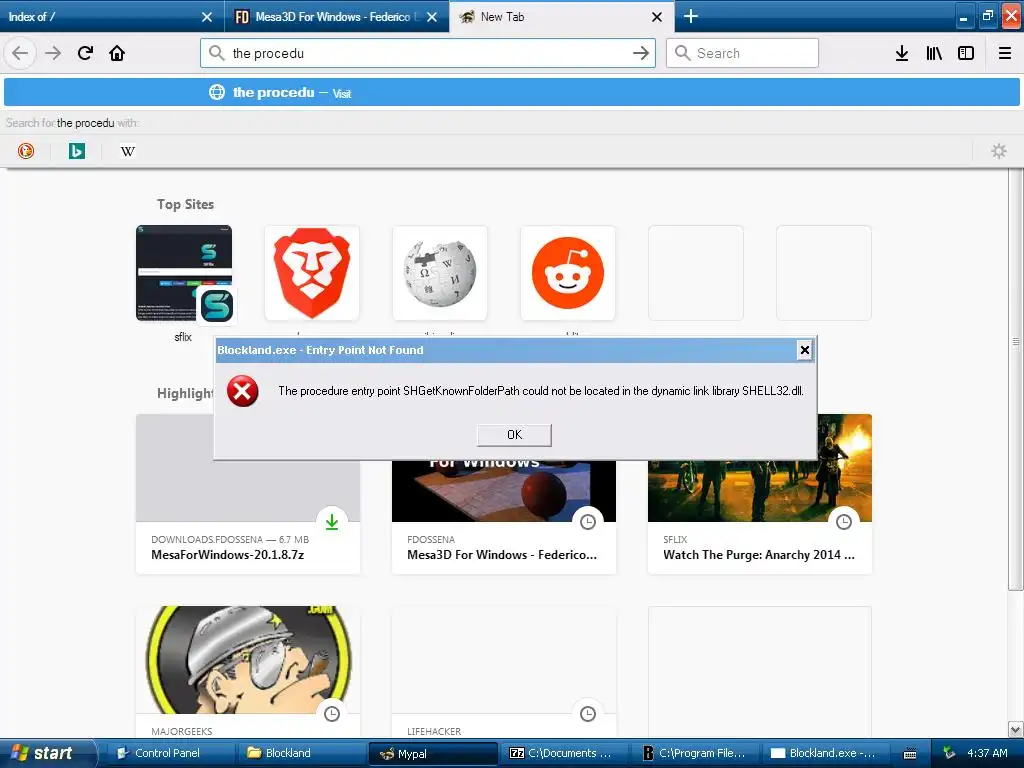Click history clock icon on MajorGeeks card
The height and width of the screenshot is (768, 1024).
point(332,714)
